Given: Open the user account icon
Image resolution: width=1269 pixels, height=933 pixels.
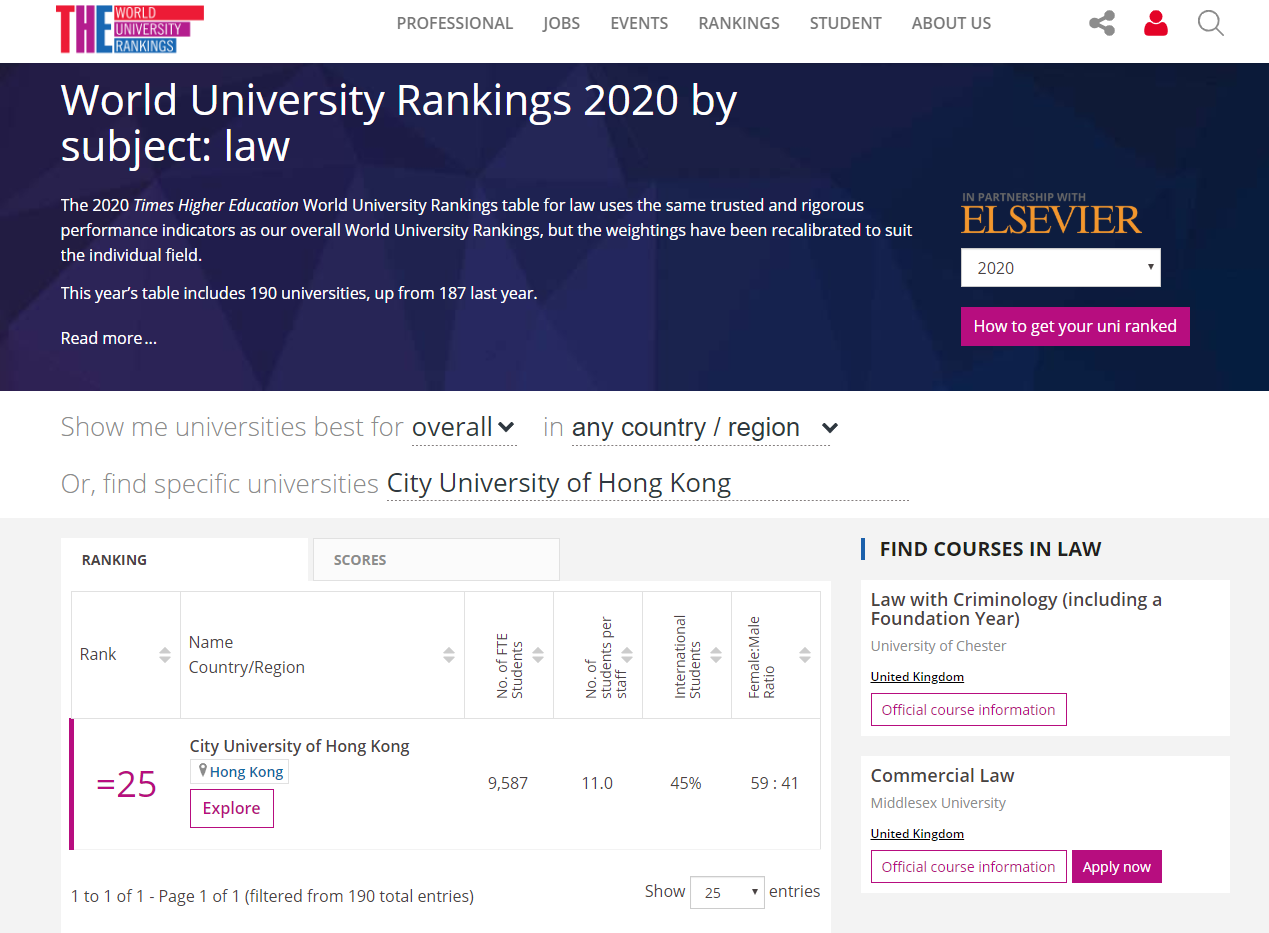Looking at the screenshot, I should coord(1156,23).
